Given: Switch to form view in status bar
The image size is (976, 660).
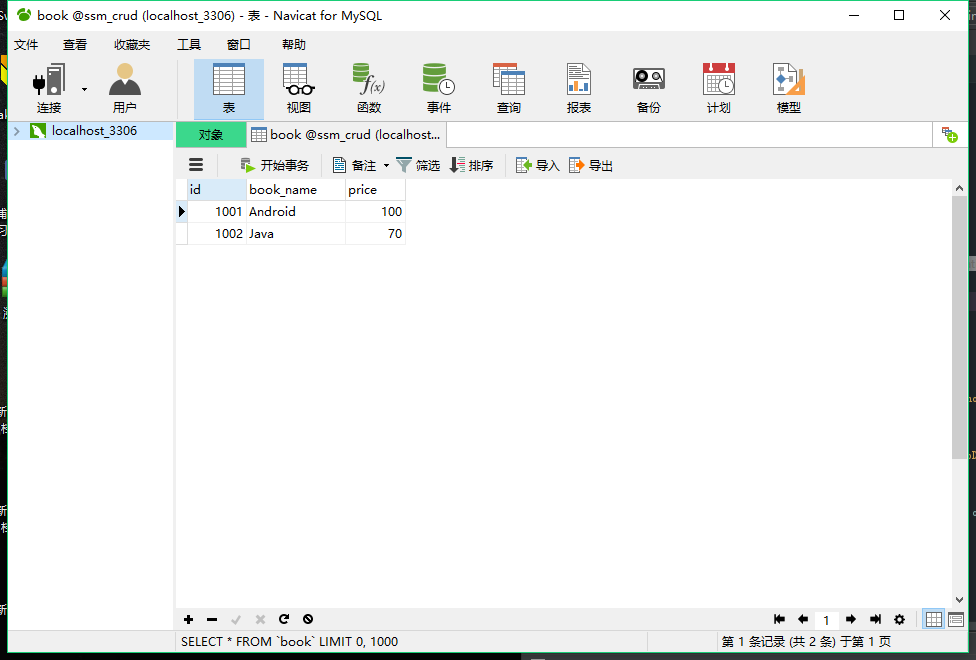Looking at the screenshot, I should (x=956, y=619).
